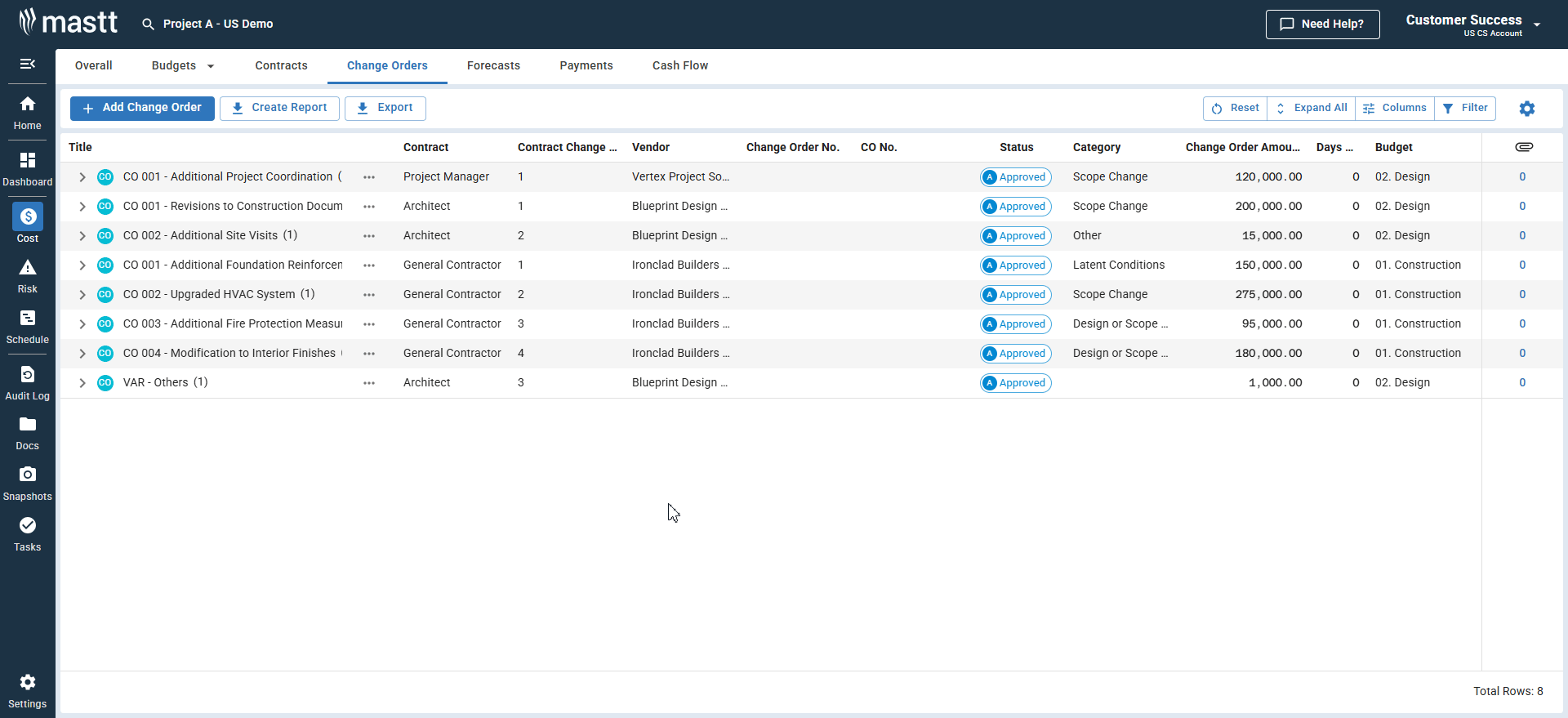Image resolution: width=1568 pixels, height=718 pixels.
Task: Open row options for CO 002 Additional Site Visits
Action: pyautogui.click(x=369, y=236)
